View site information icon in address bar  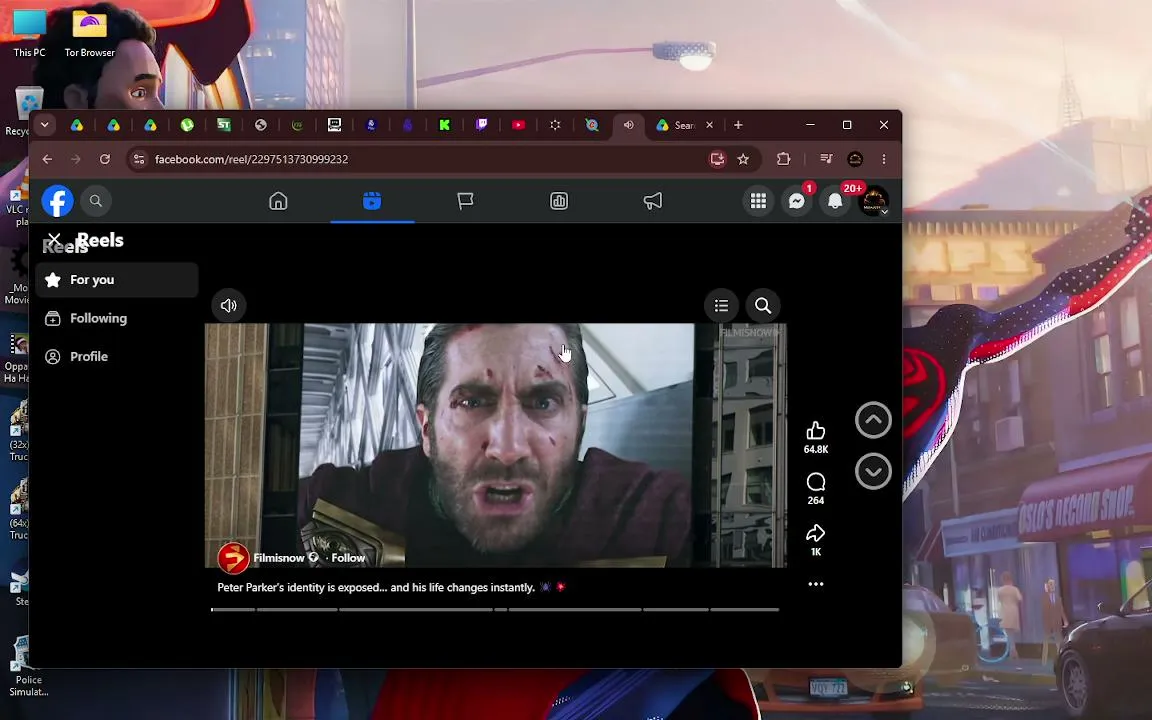(139, 159)
